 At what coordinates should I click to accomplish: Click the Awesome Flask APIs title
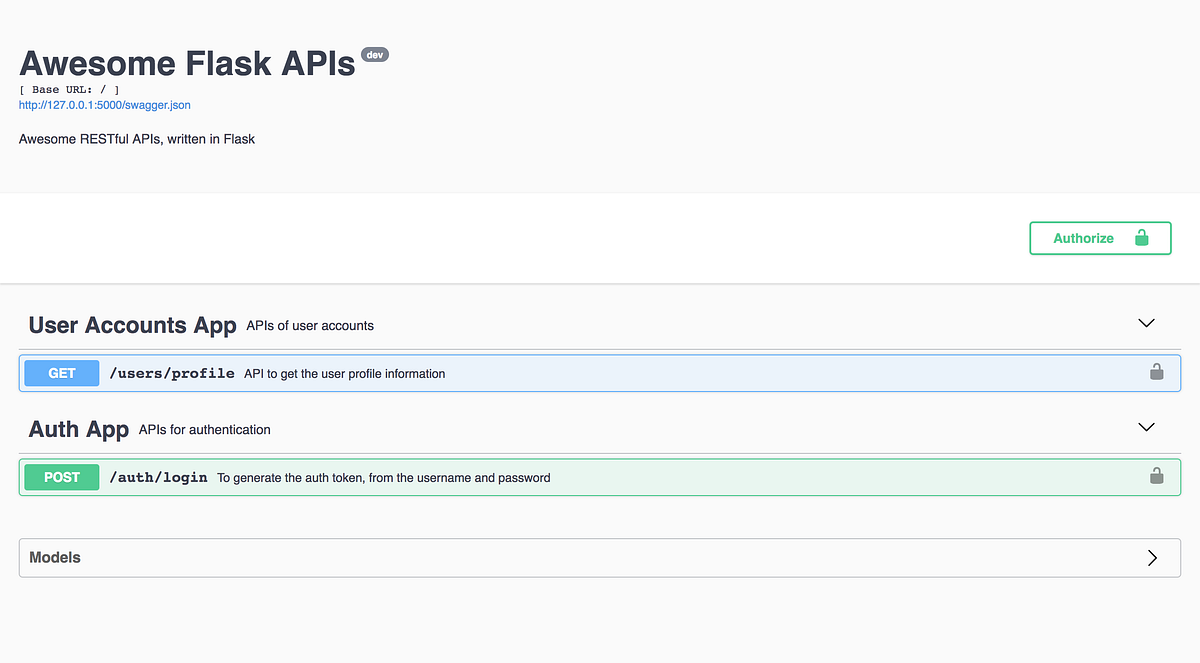click(x=187, y=63)
